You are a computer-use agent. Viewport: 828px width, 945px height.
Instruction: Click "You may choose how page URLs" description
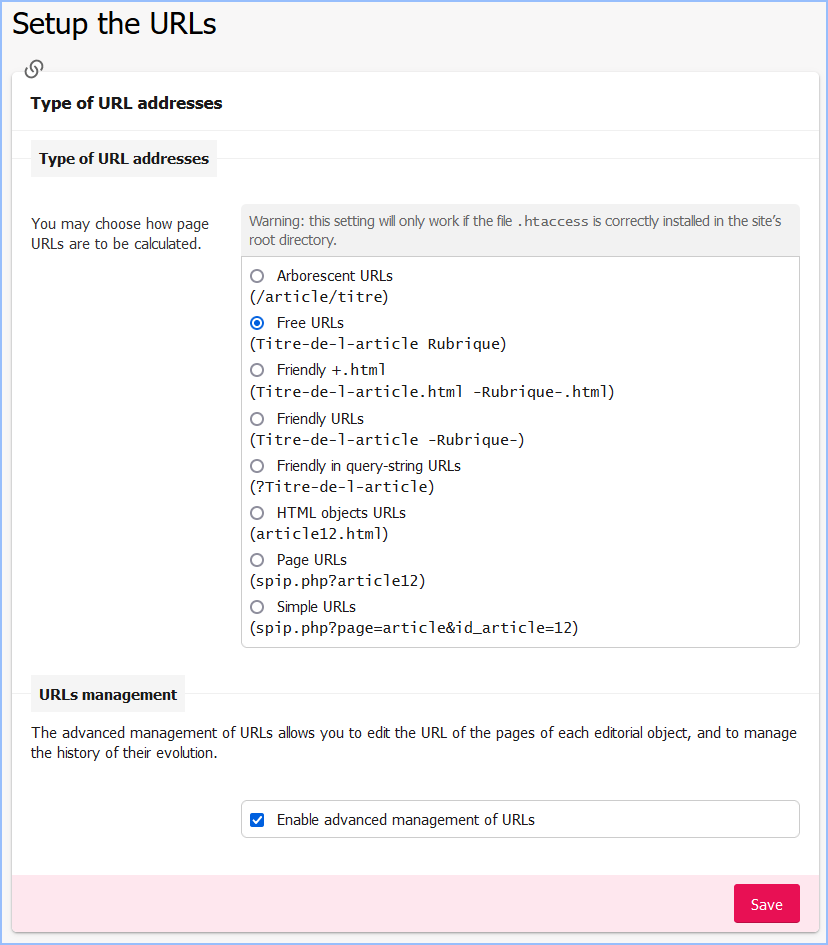point(120,234)
